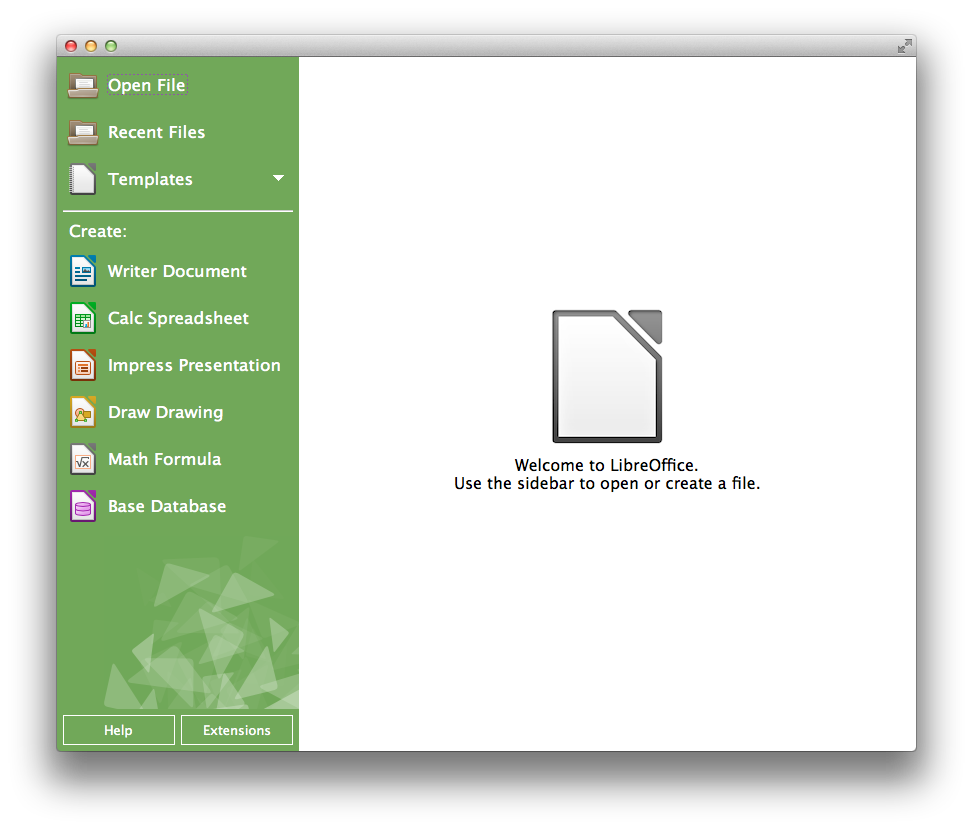Click the Math Formula icon
This screenshot has width=973, height=830.
point(83,459)
